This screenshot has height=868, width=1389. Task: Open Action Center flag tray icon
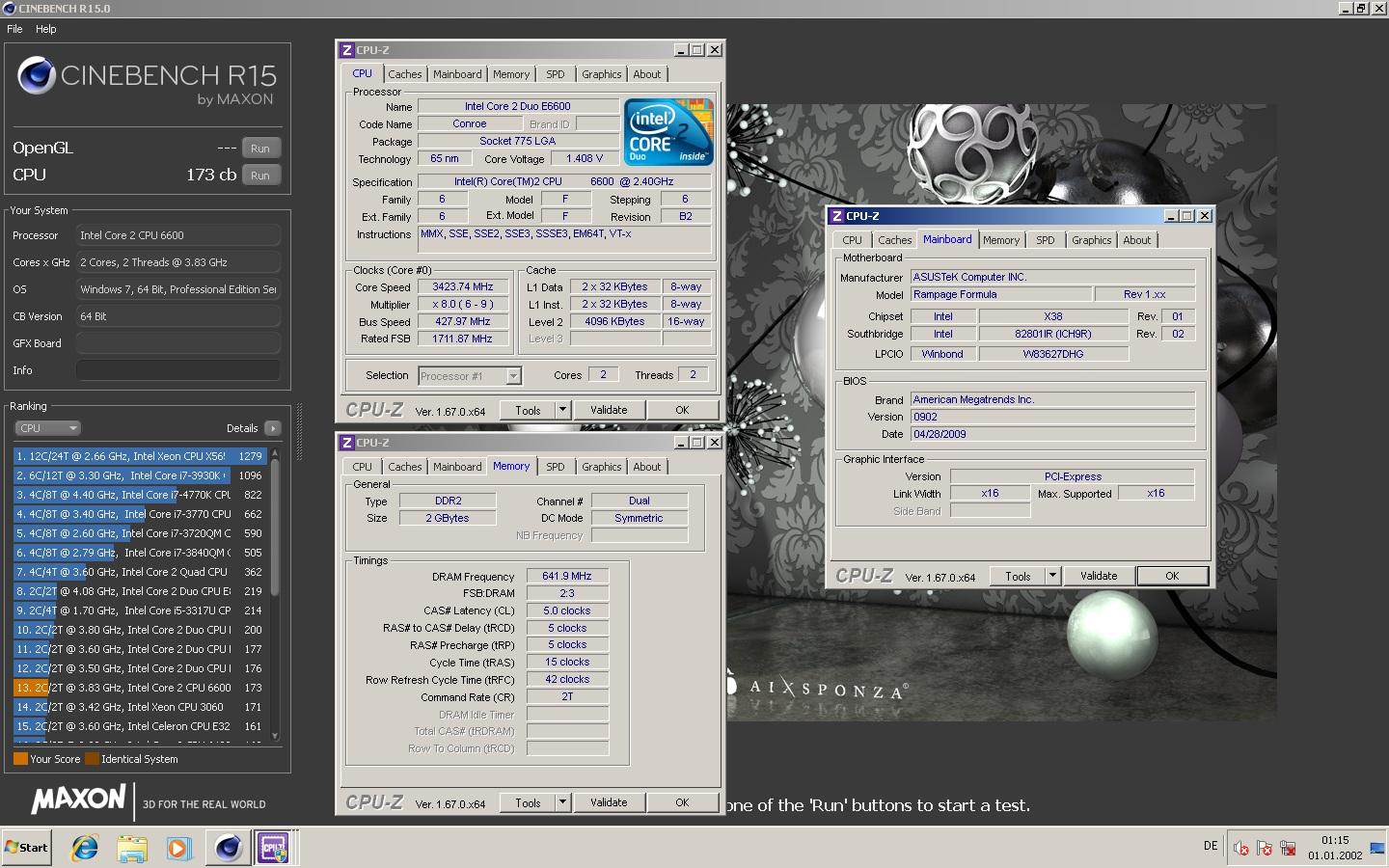[x=1265, y=849]
